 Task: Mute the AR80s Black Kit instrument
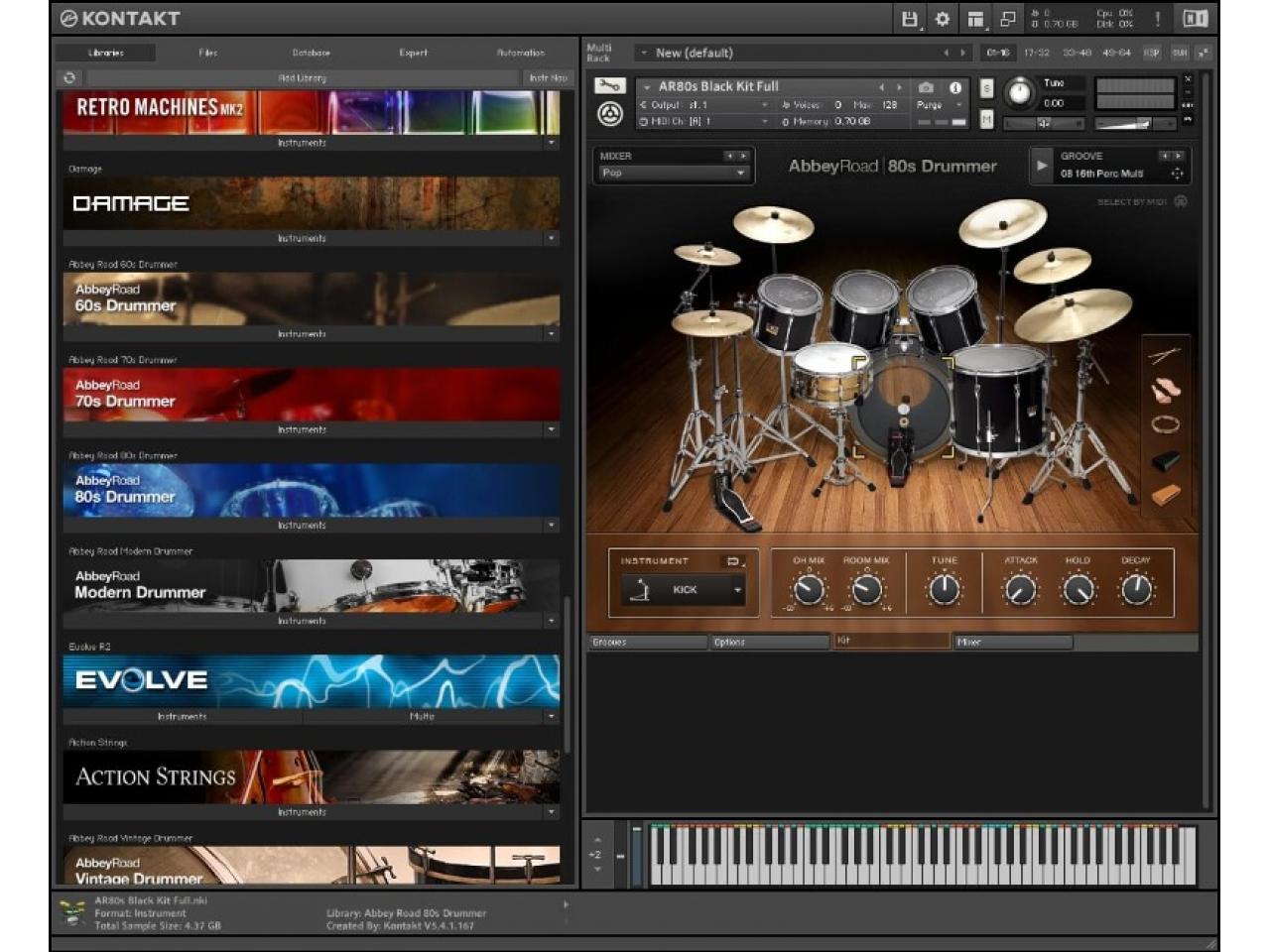[x=986, y=119]
